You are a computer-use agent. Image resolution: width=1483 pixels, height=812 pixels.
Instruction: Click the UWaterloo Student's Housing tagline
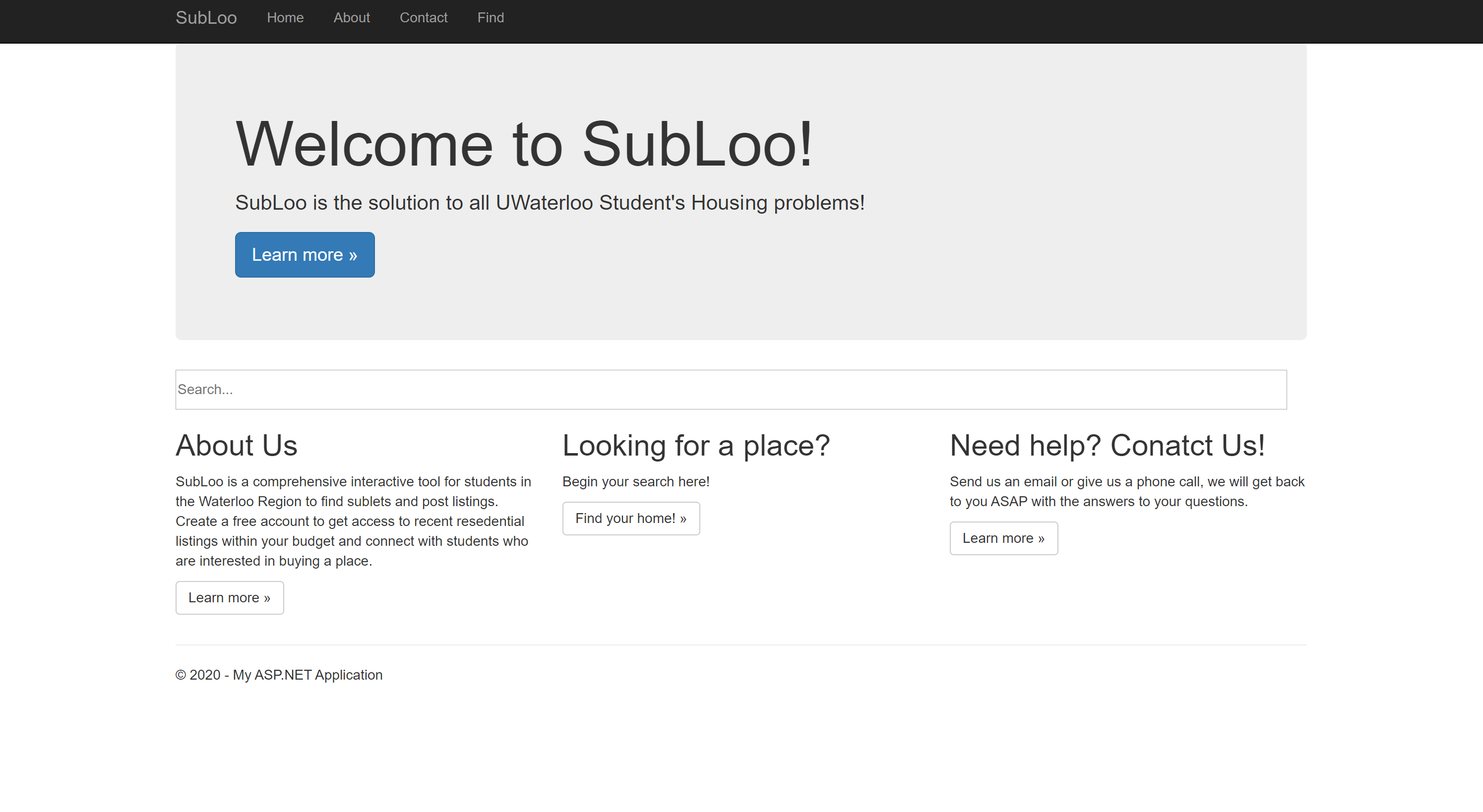coord(549,203)
